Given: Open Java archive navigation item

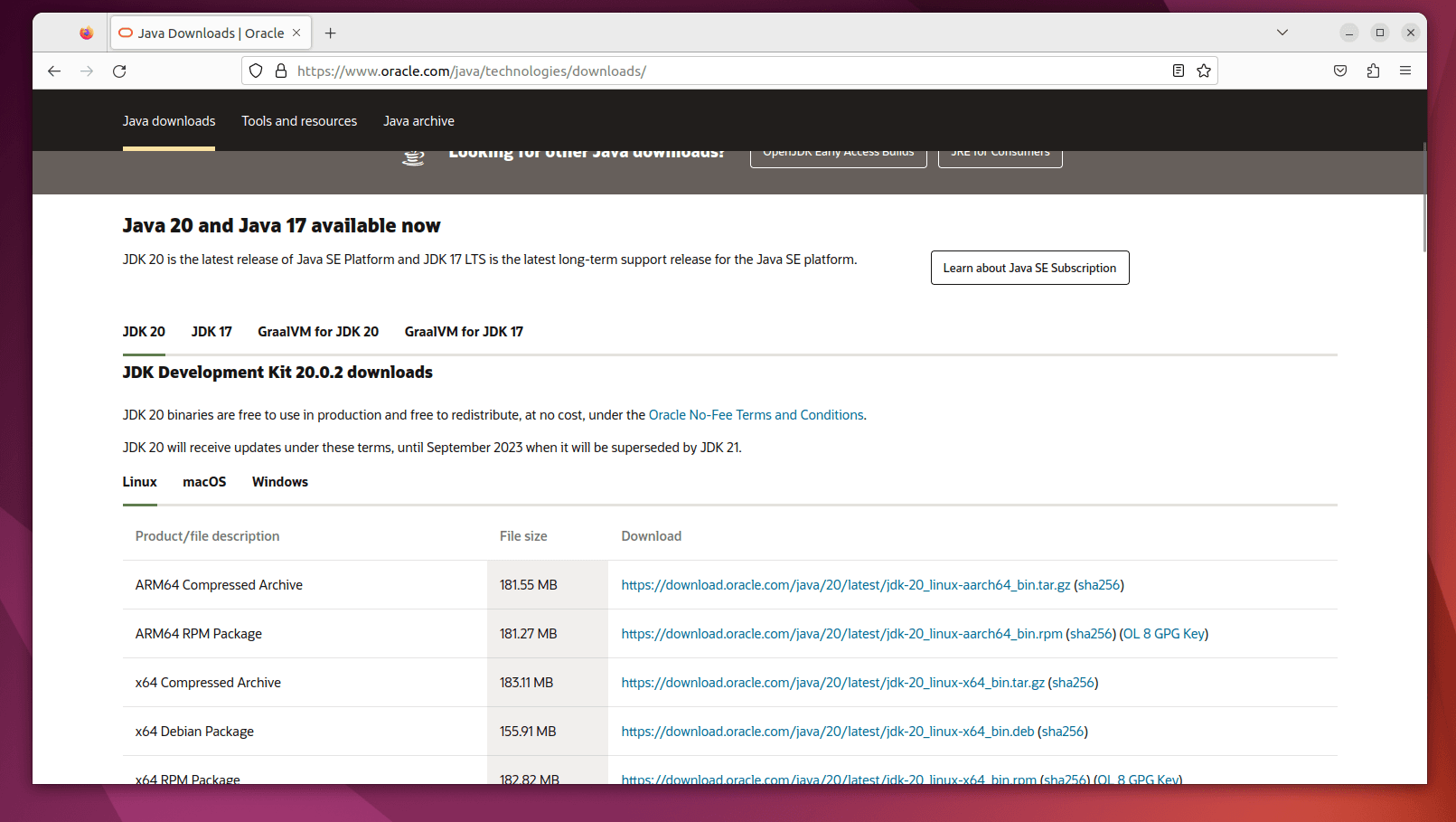Looking at the screenshot, I should pos(418,121).
